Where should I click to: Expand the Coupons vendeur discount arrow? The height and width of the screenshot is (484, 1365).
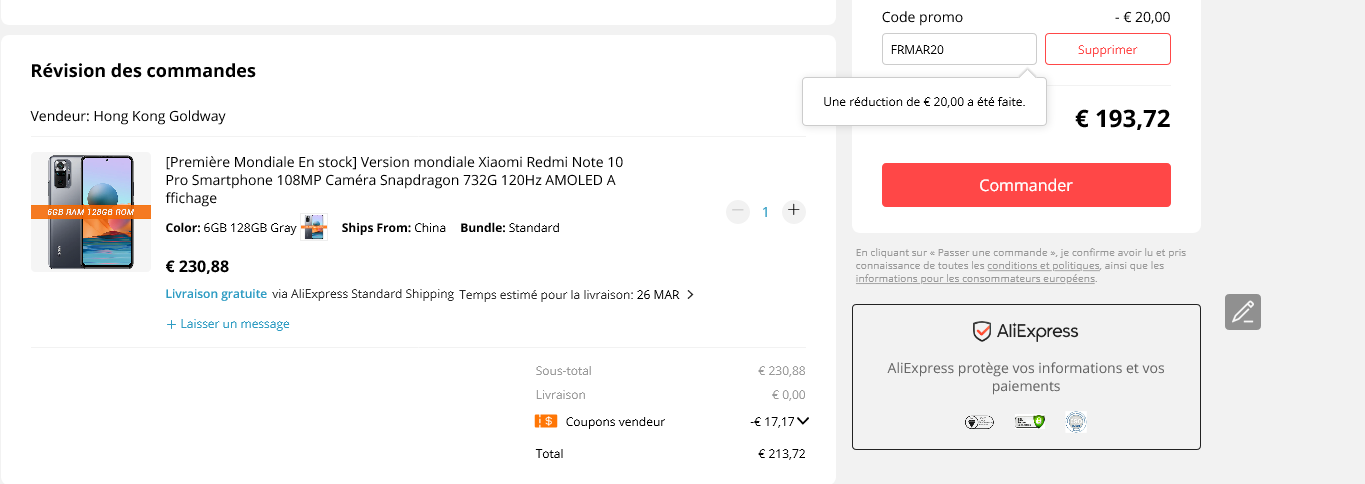tap(803, 421)
